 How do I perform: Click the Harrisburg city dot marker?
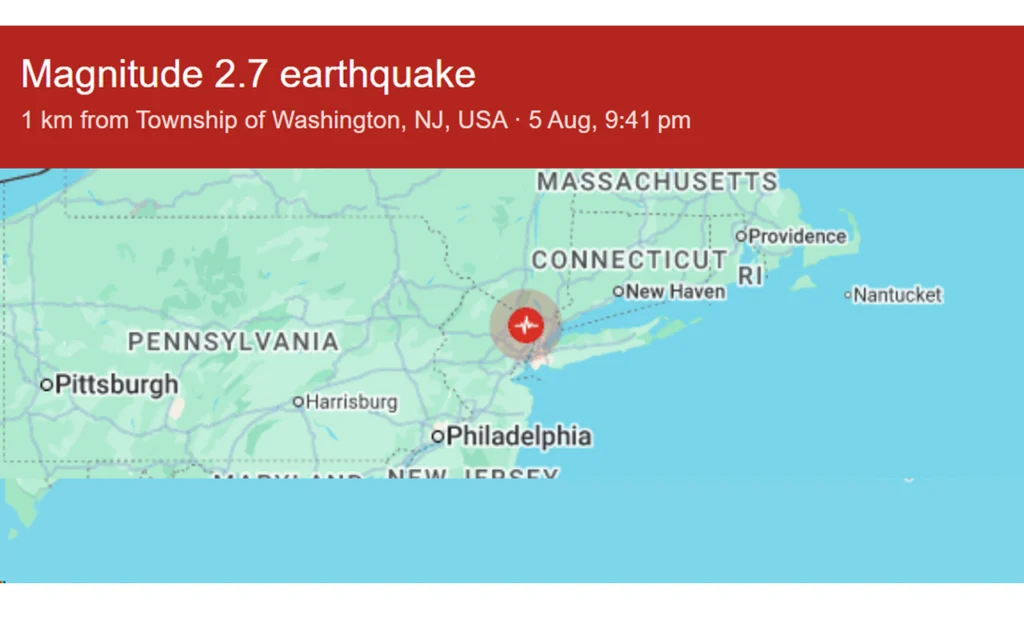(298, 402)
